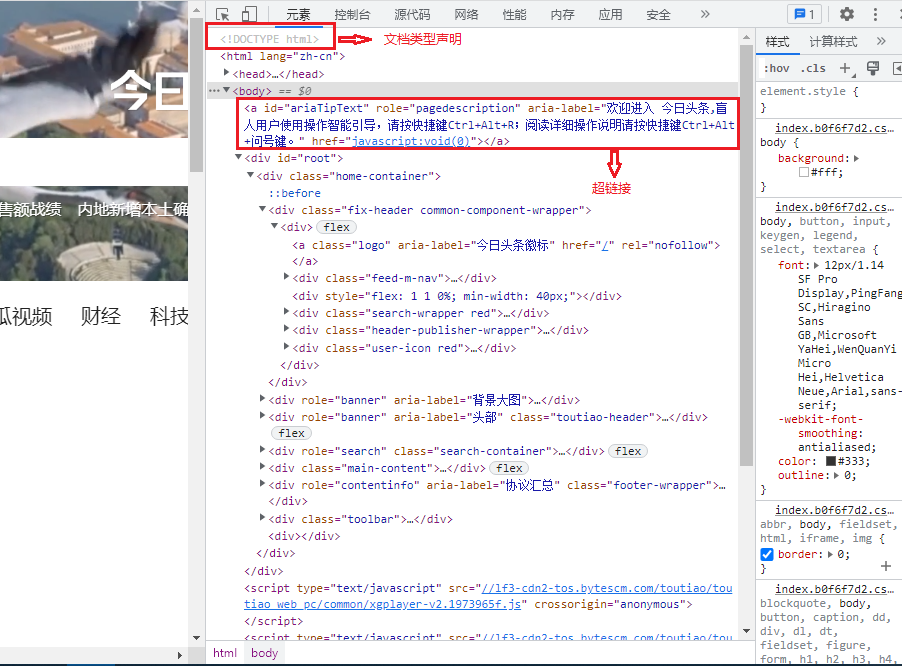902x666 pixels.
Task: Expand the 背景大图 banner div node
Action: 262,398
